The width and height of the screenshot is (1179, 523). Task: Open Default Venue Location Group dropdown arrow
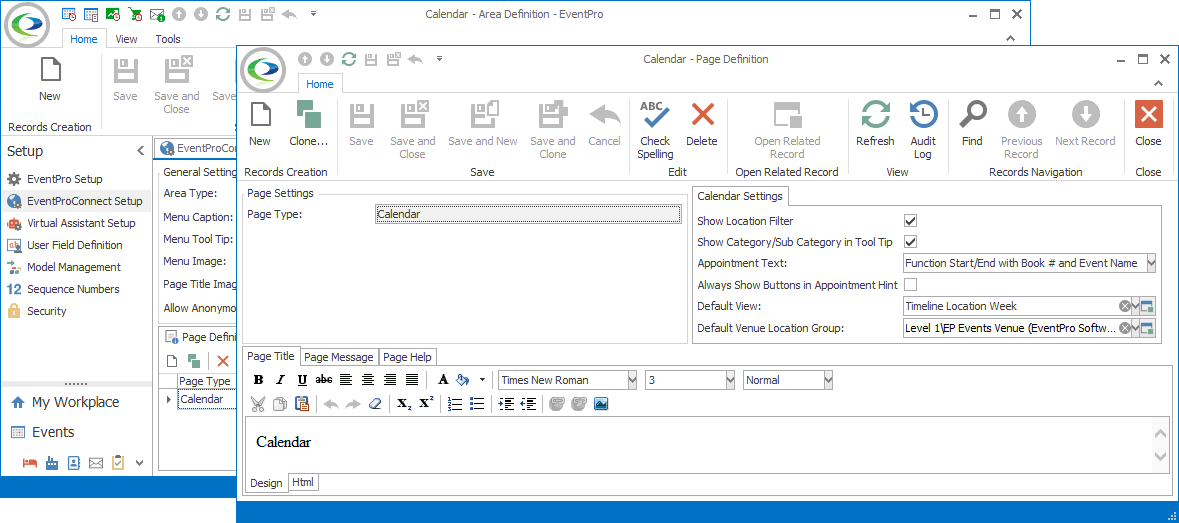click(x=1135, y=328)
